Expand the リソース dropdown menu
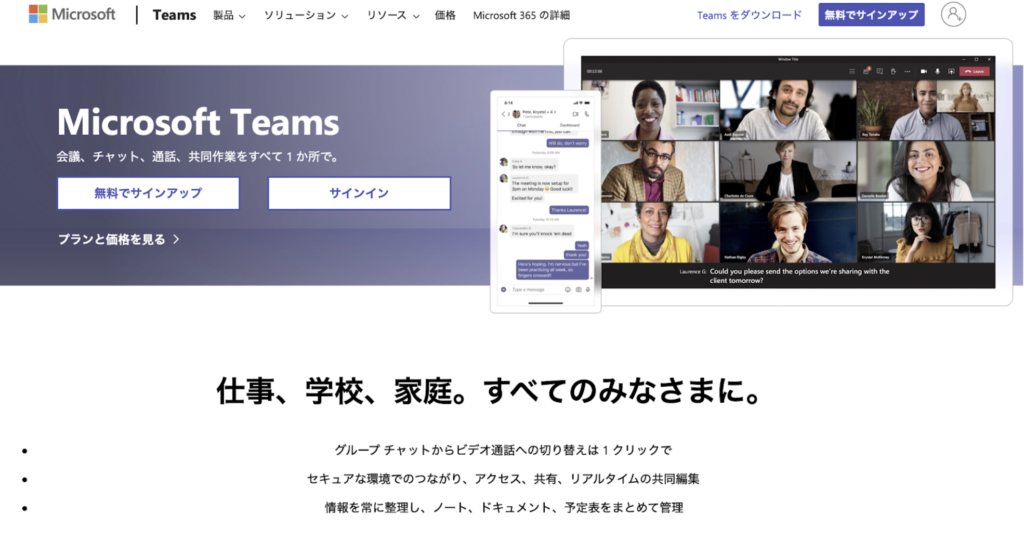Screen dimensions: 1024x554 tap(392, 15)
